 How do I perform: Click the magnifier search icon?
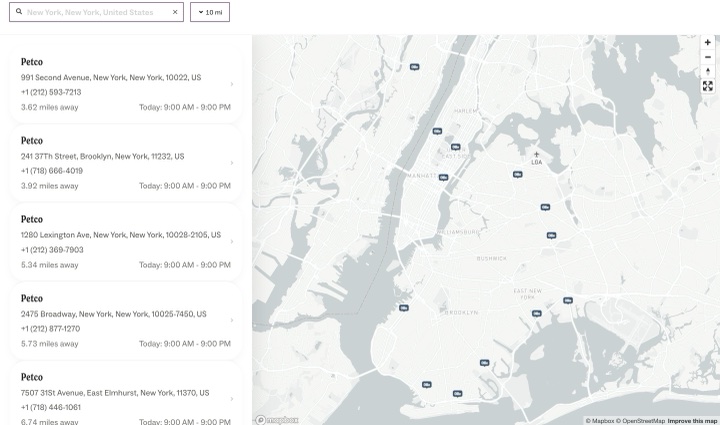pos(19,11)
